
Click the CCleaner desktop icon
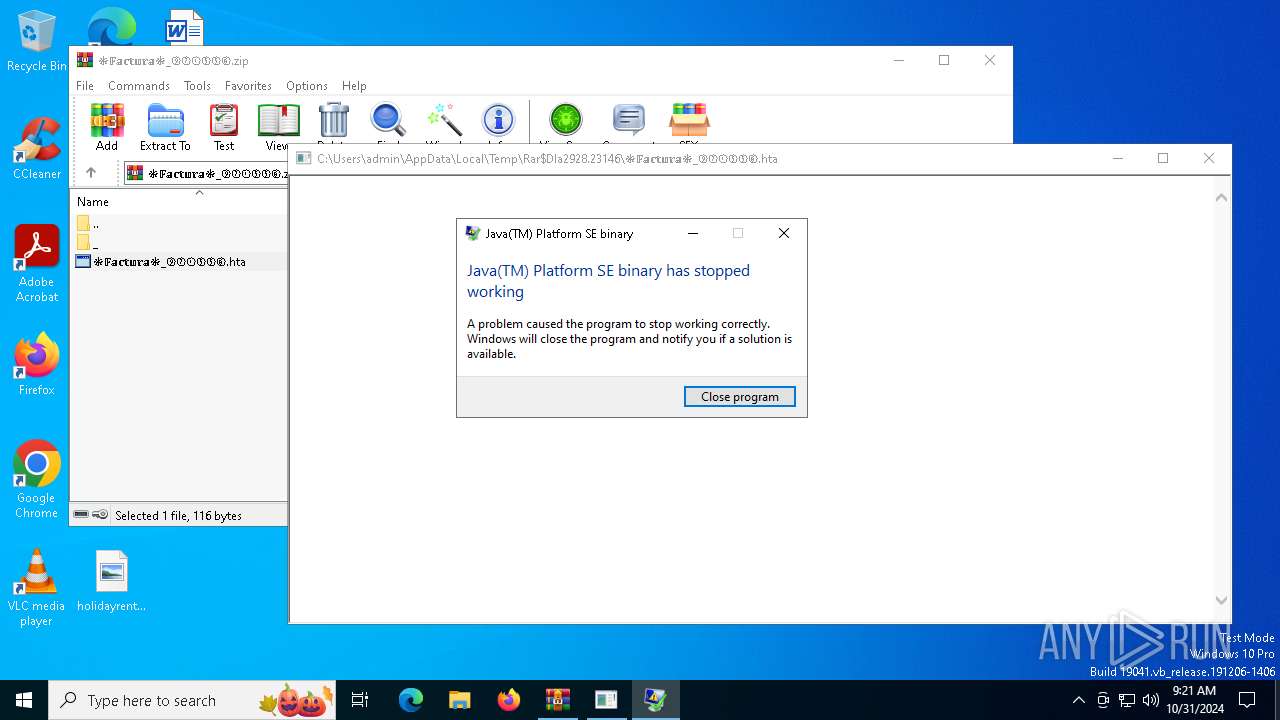coord(37,149)
